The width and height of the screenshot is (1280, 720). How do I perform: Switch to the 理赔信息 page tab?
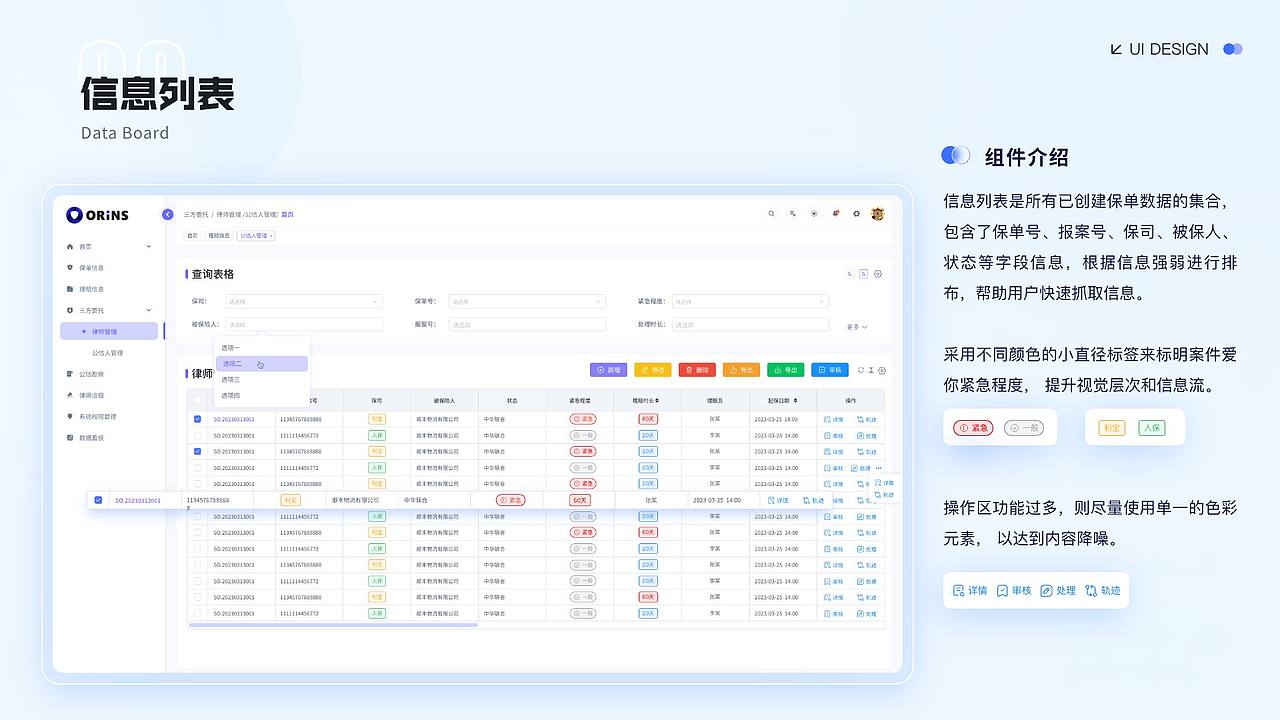218,236
